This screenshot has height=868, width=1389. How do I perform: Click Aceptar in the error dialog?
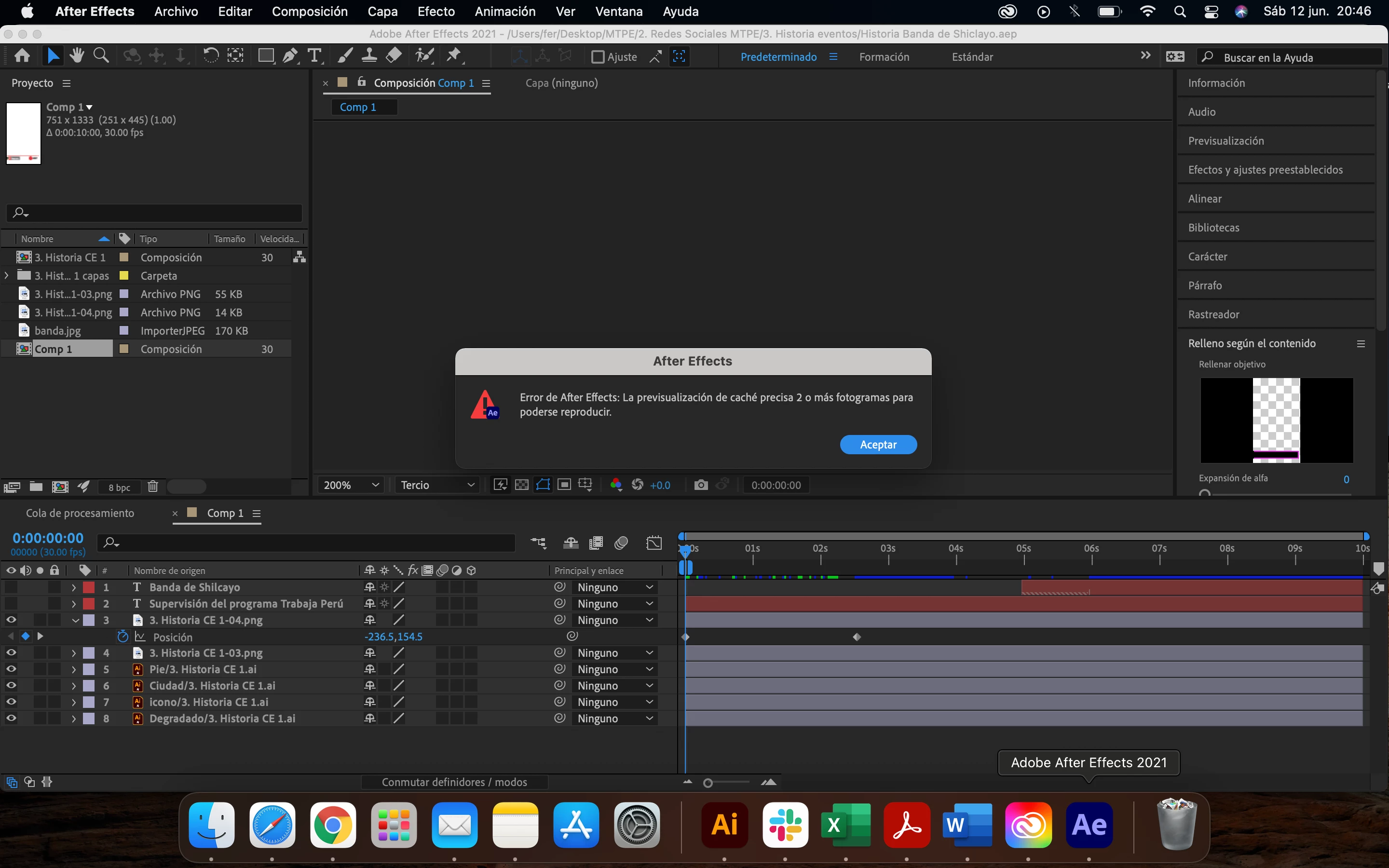click(x=878, y=444)
